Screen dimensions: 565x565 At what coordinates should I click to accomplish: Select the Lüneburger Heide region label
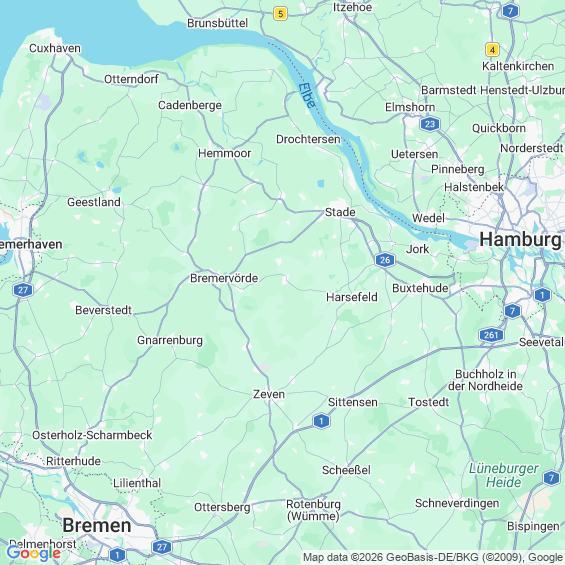pos(503,475)
